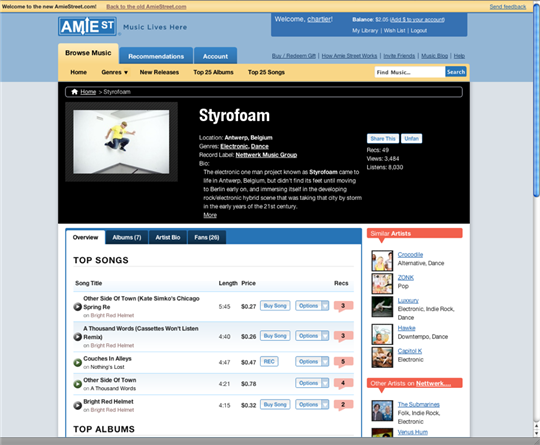Expand the Genres dropdown menu
Viewport: 540px width, 445px height.
(115, 72)
